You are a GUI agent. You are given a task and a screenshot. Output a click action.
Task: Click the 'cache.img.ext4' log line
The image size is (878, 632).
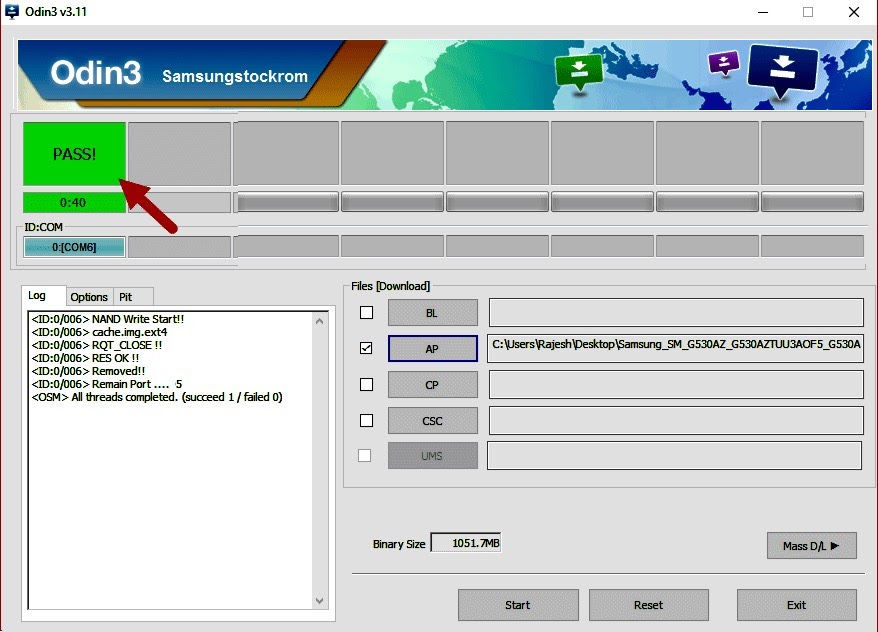point(100,332)
